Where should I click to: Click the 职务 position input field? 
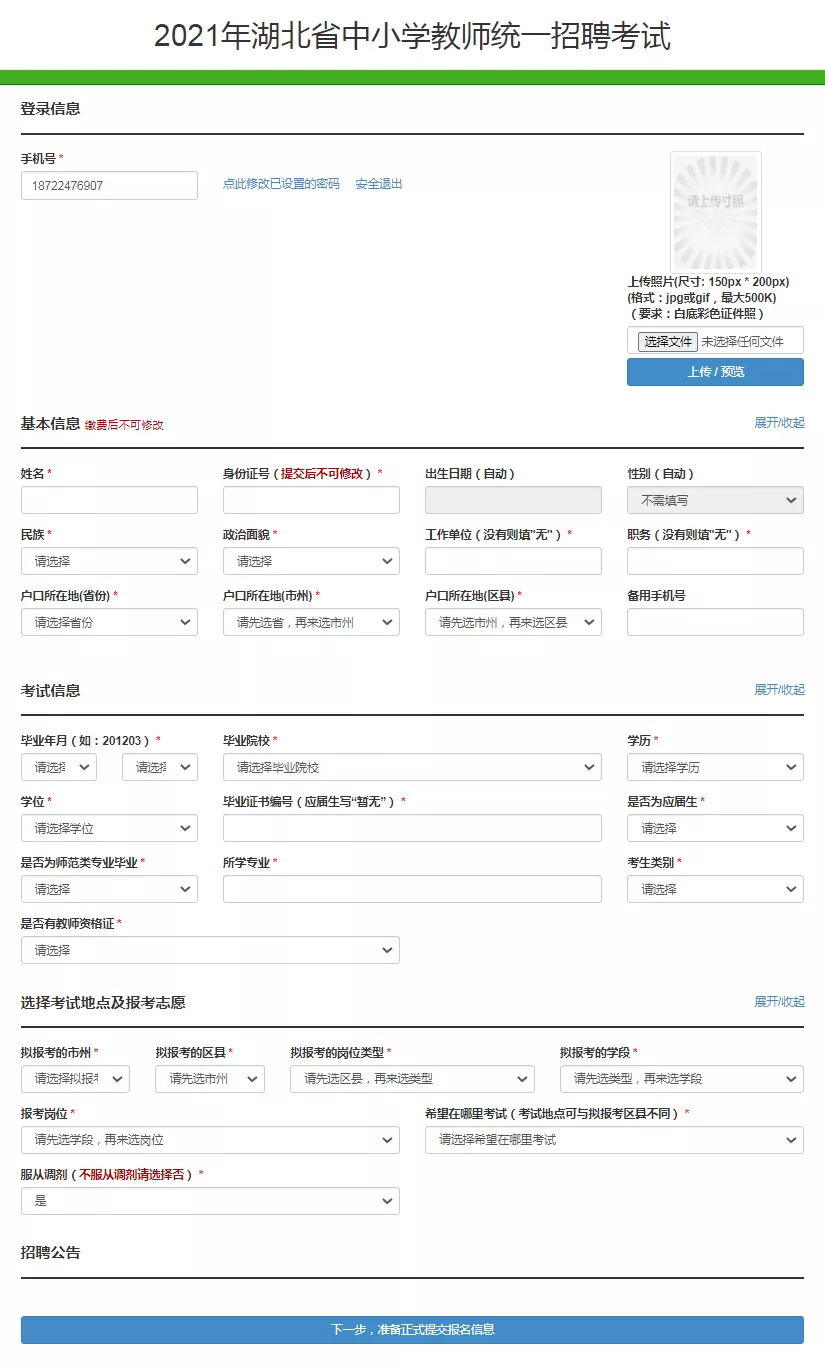click(x=715, y=561)
